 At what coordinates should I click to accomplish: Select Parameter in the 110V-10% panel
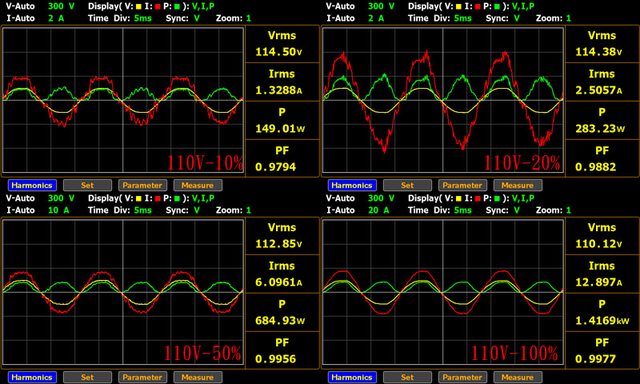[x=142, y=185]
